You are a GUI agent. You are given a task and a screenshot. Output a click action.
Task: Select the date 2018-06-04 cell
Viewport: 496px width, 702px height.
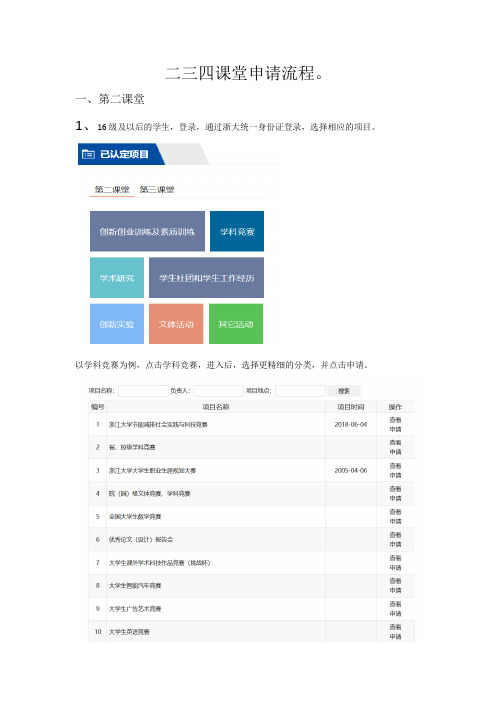point(351,424)
